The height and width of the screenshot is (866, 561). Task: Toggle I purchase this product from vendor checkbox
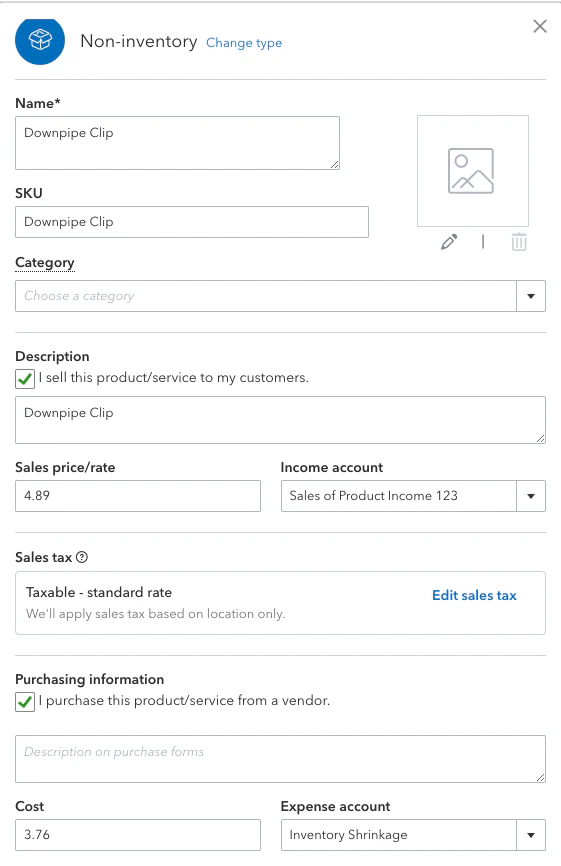point(25,702)
